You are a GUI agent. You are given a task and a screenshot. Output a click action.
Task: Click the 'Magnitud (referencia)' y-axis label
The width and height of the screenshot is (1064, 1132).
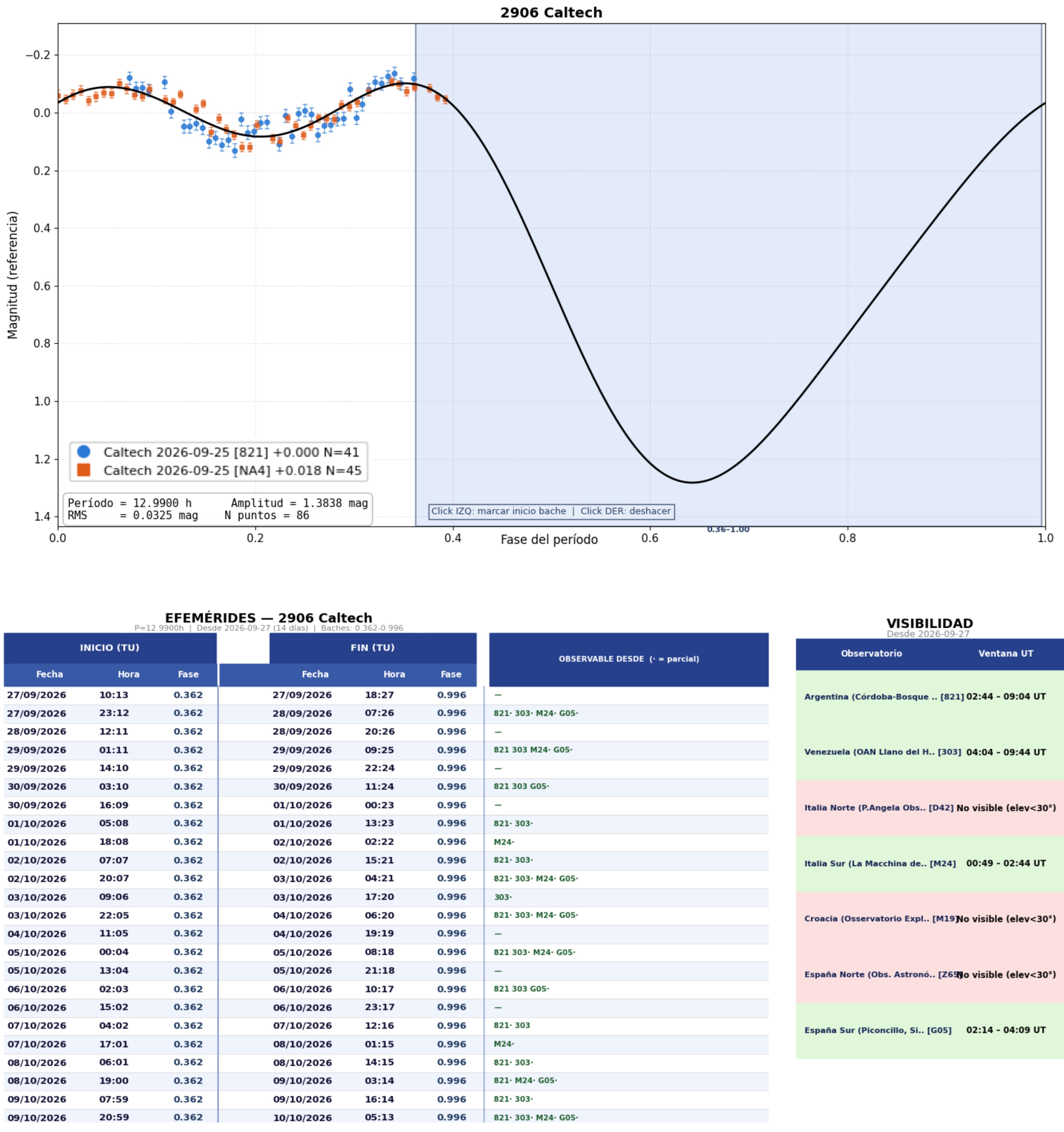pyautogui.click(x=13, y=275)
